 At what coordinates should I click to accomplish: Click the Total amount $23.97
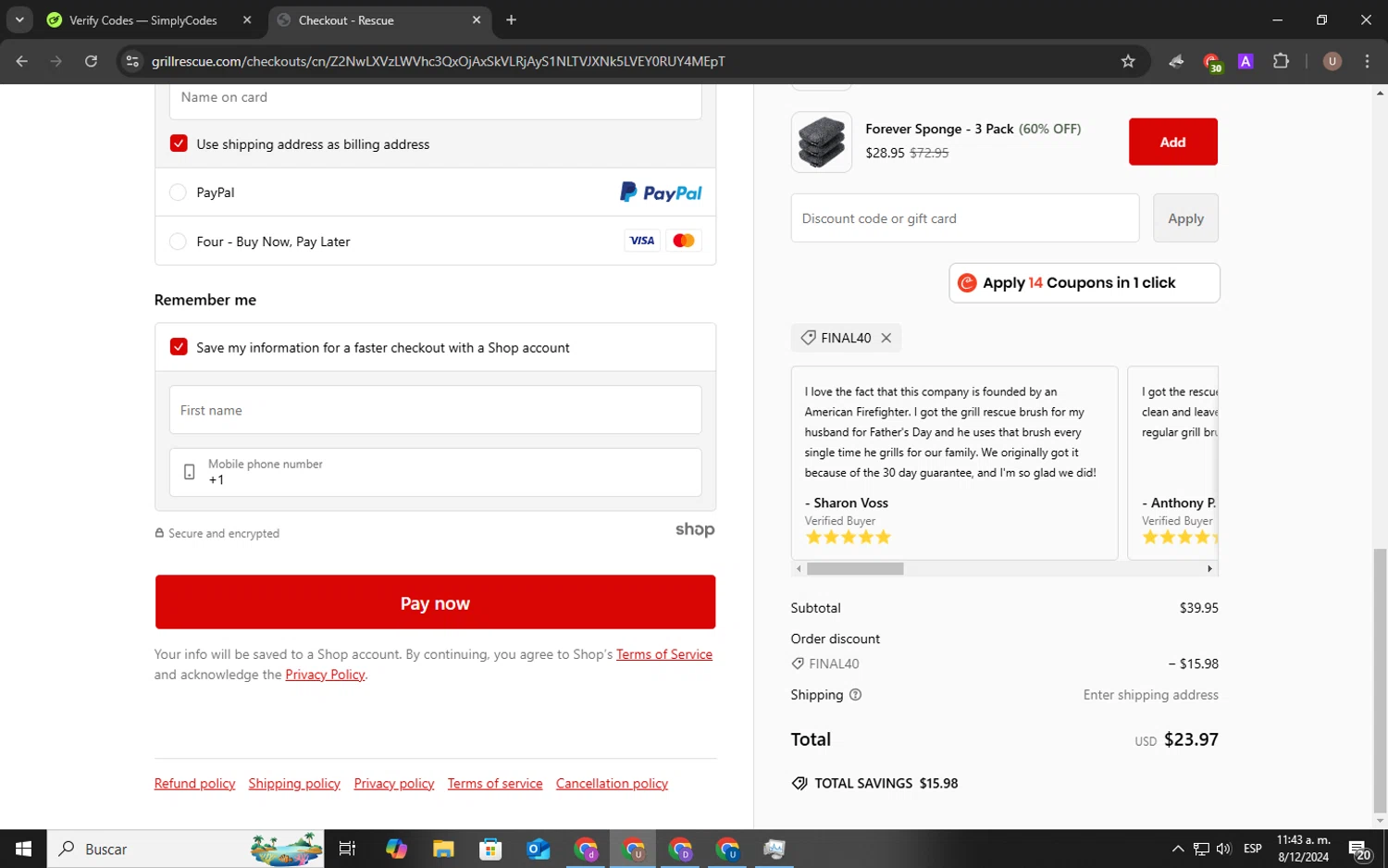[1191, 739]
